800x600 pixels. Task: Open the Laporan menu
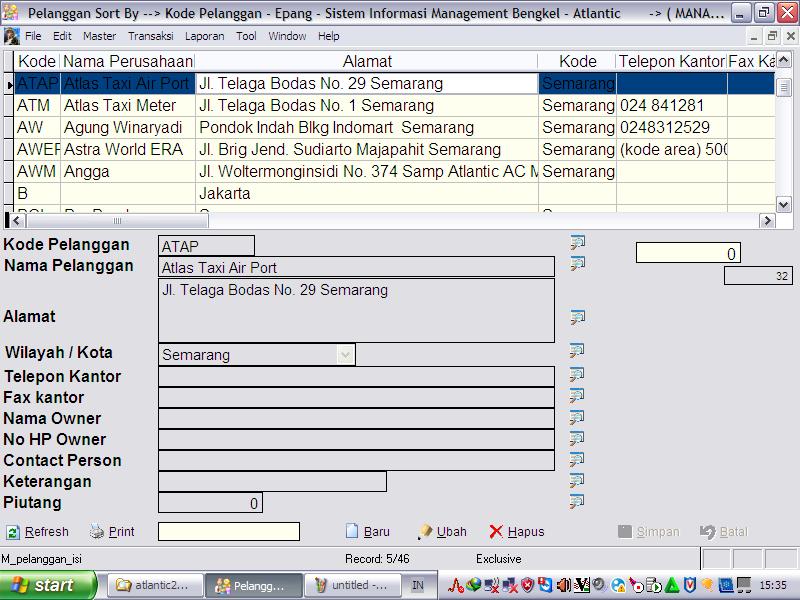click(206, 36)
